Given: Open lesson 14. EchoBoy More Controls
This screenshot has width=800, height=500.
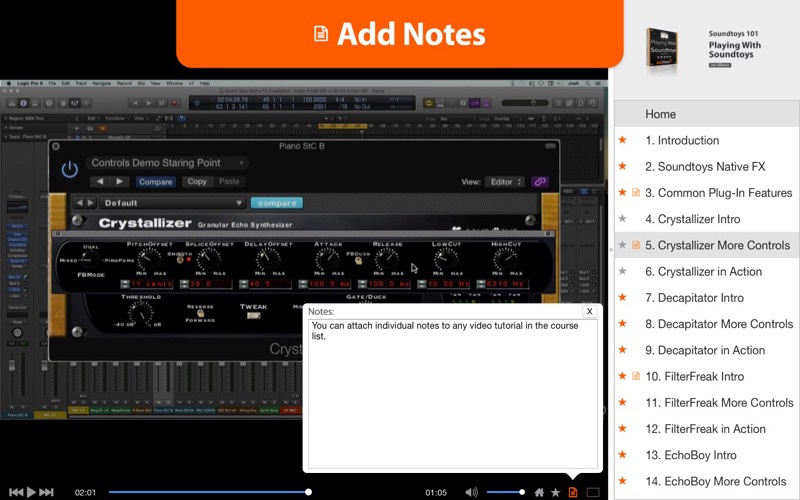Looking at the screenshot, I should click(x=707, y=481).
